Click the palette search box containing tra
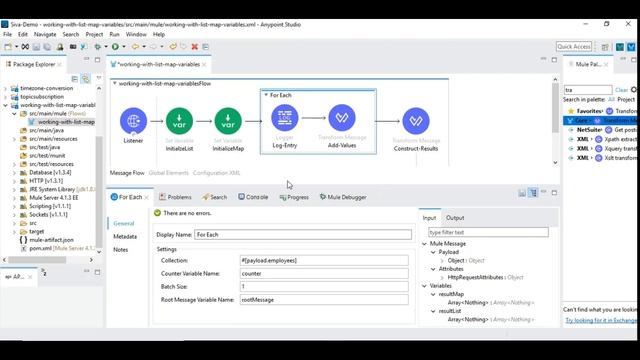640x360 pixels. [588, 89]
